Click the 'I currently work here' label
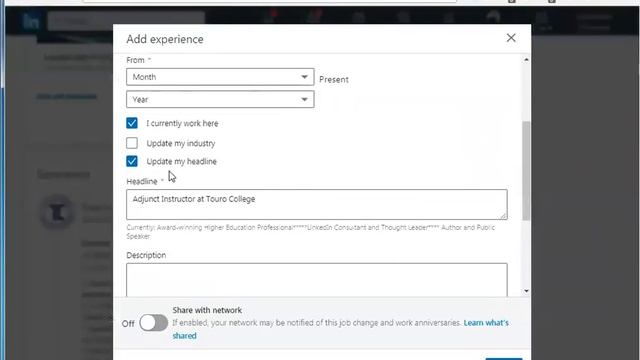This screenshot has height=360, width=640. (x=182, y=123)
